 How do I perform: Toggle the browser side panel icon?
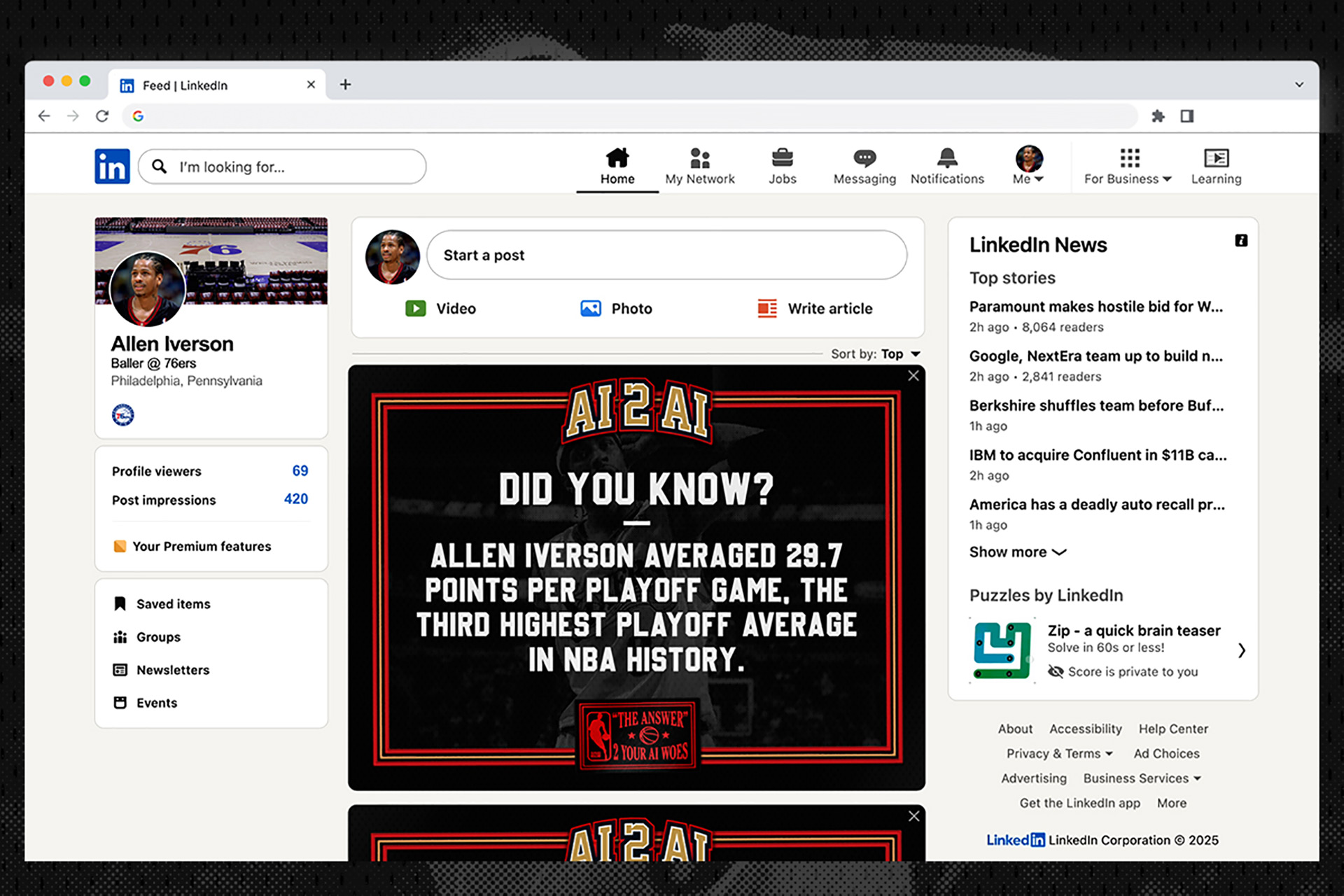tap(1187, 116)
